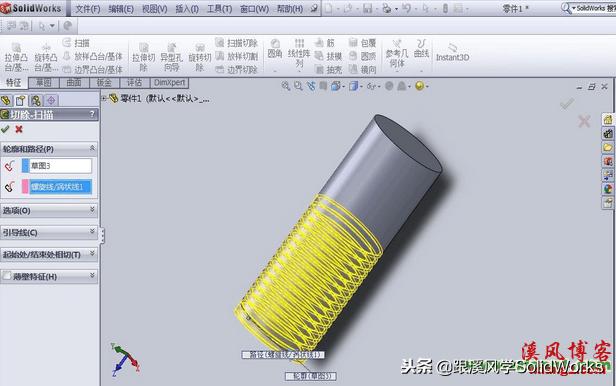
Task: Select the Rib (筋) tool
Action: (325, 42)
